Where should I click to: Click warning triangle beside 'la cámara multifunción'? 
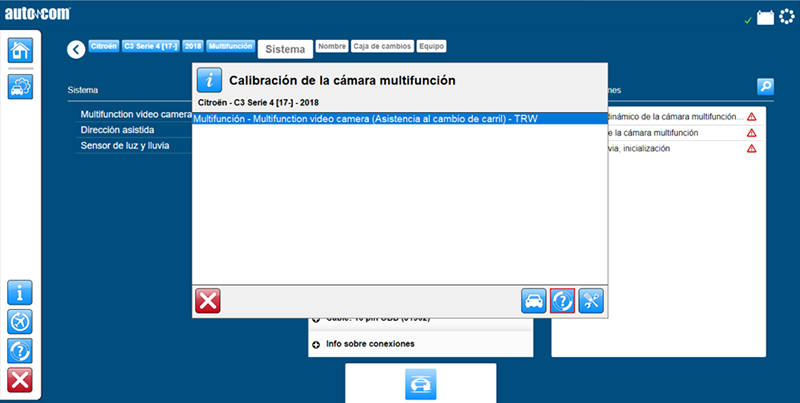click(x=752, y=133)
